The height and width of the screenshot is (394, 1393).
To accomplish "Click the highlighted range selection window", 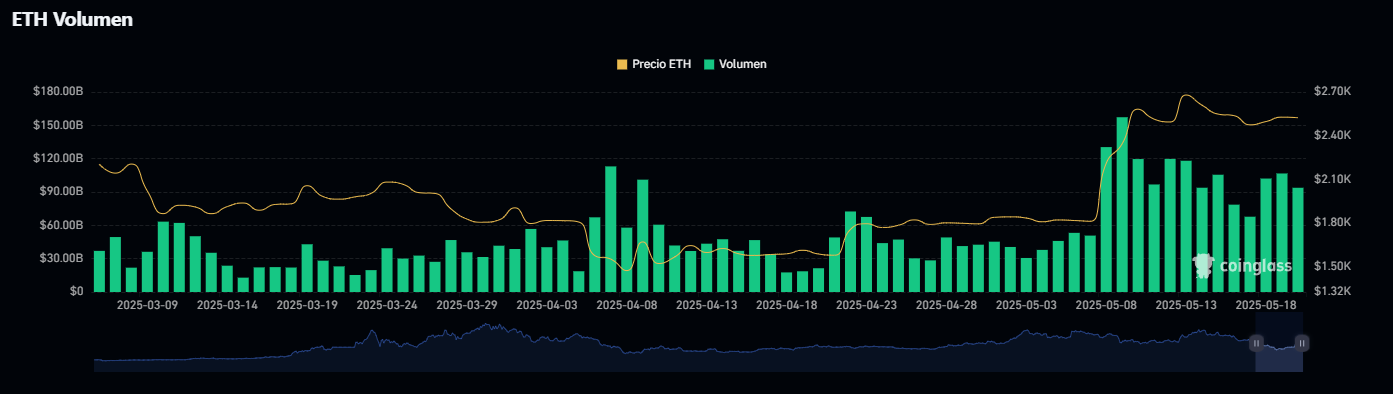I will tap(1279, 343).
